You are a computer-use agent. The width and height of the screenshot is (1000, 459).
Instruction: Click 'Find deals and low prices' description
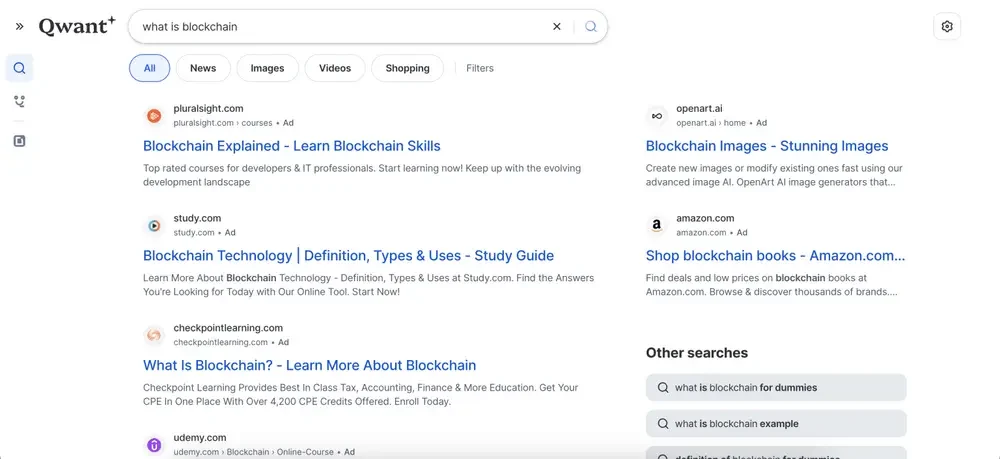(x=772, y=285)
